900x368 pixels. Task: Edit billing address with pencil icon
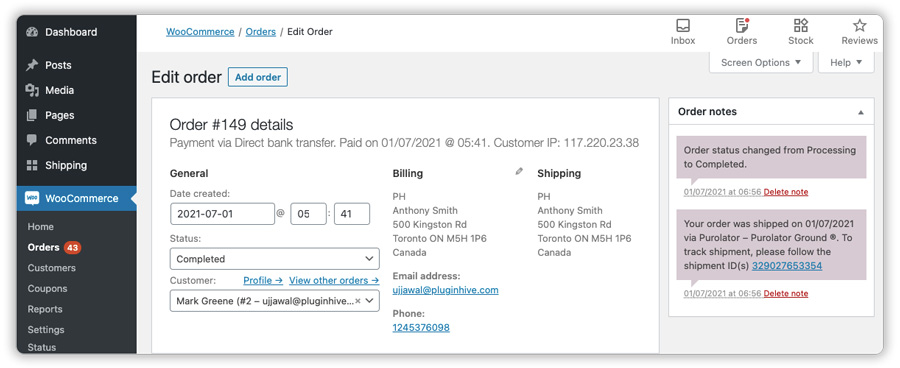coord(519,171)
